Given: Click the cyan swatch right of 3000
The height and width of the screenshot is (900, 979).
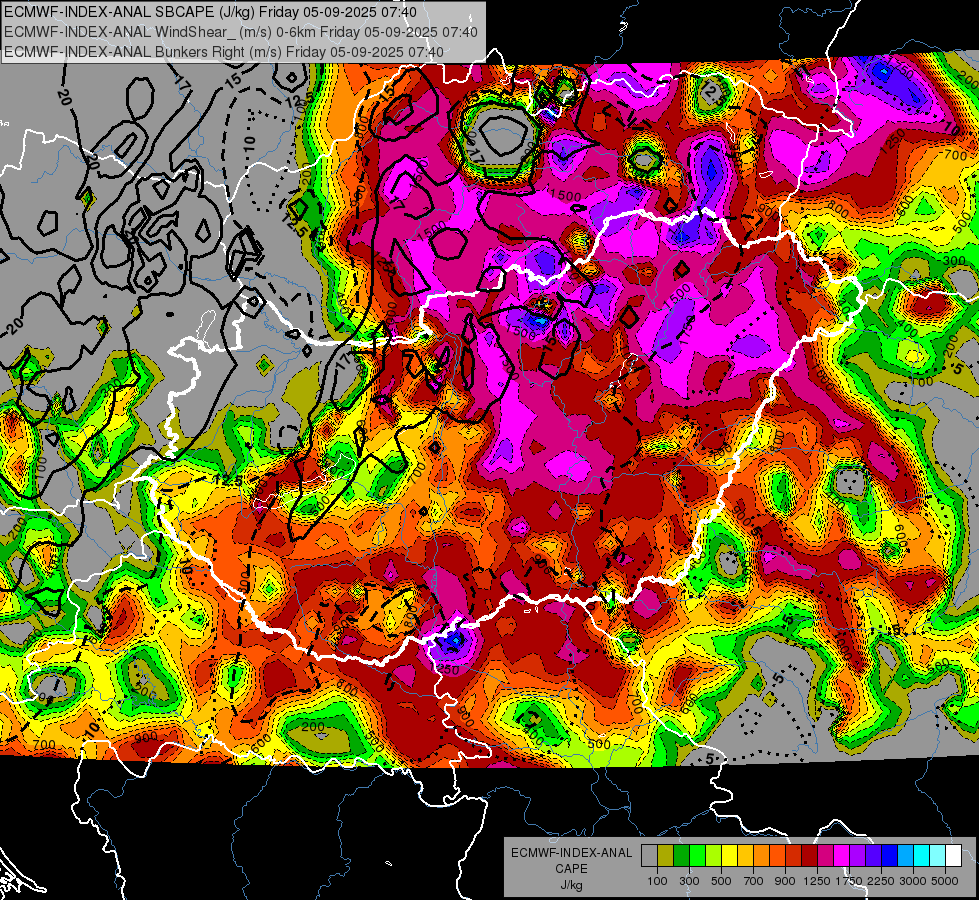Looking at the screenshot, I should click(x=922, y=855).
